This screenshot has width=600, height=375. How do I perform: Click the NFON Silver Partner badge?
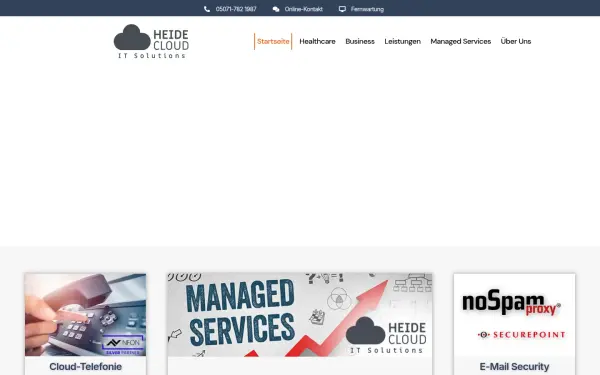tap(123, 345)
